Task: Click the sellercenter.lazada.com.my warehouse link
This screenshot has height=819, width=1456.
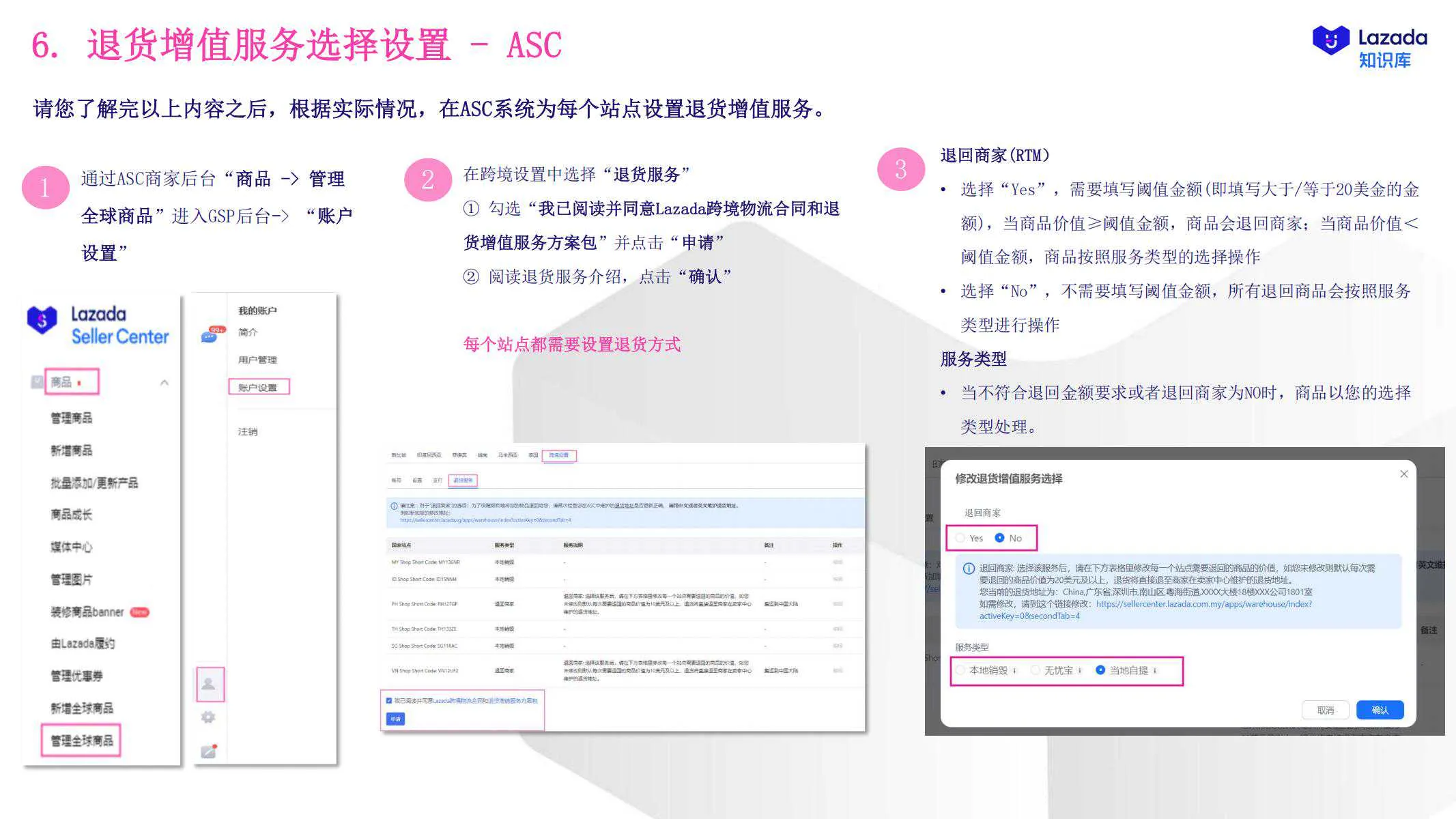Action: (x=1203, y=604)
